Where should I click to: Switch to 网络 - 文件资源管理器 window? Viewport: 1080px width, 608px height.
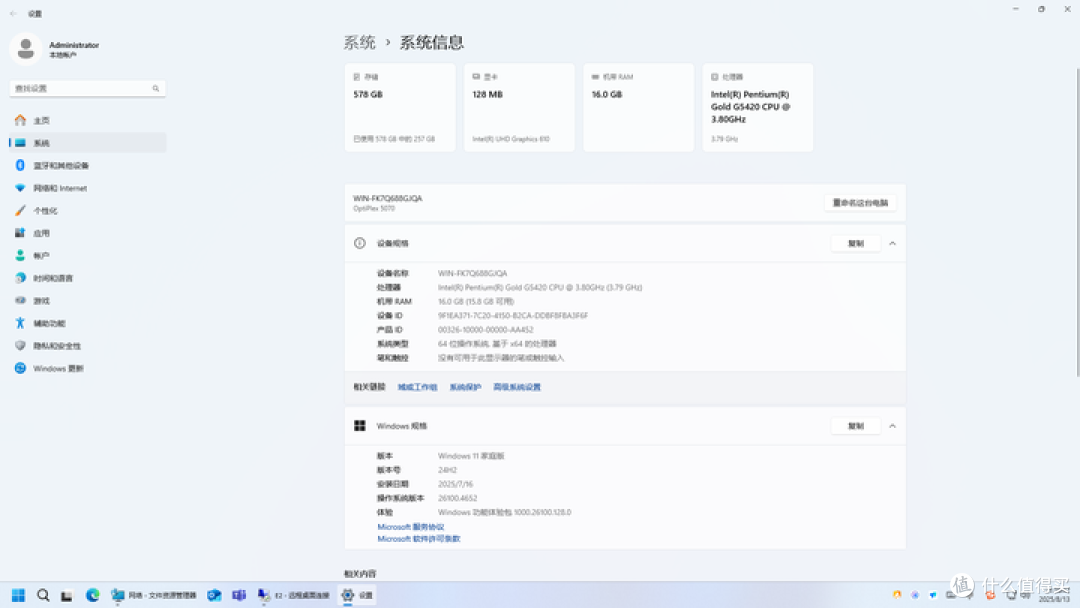click(154, 596)
